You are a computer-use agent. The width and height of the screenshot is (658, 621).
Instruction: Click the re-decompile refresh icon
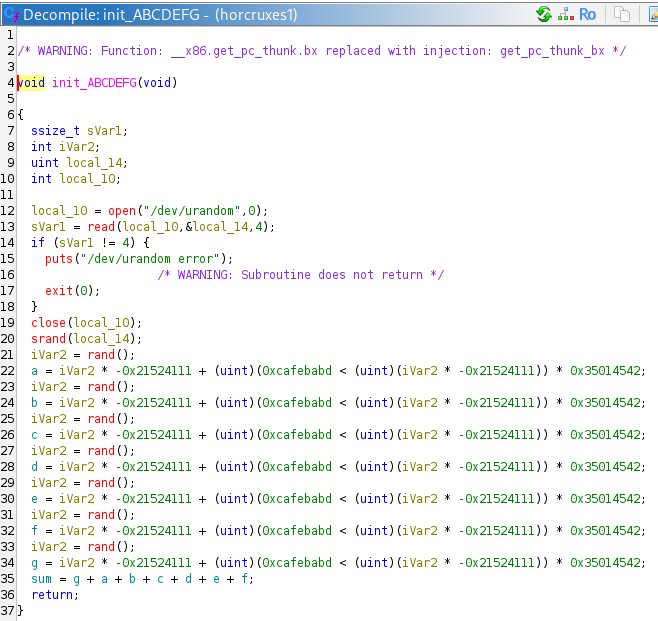[545, 14]
